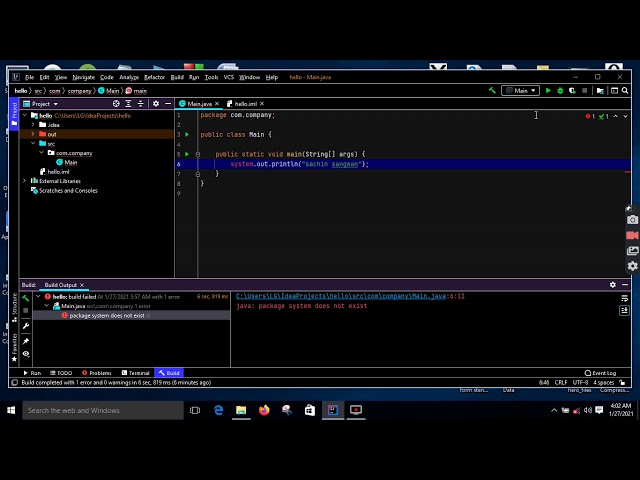Screen dimensions: 640x480
Task: Toggle the Project tool window stripe button
Action: (x=14, y=114)
